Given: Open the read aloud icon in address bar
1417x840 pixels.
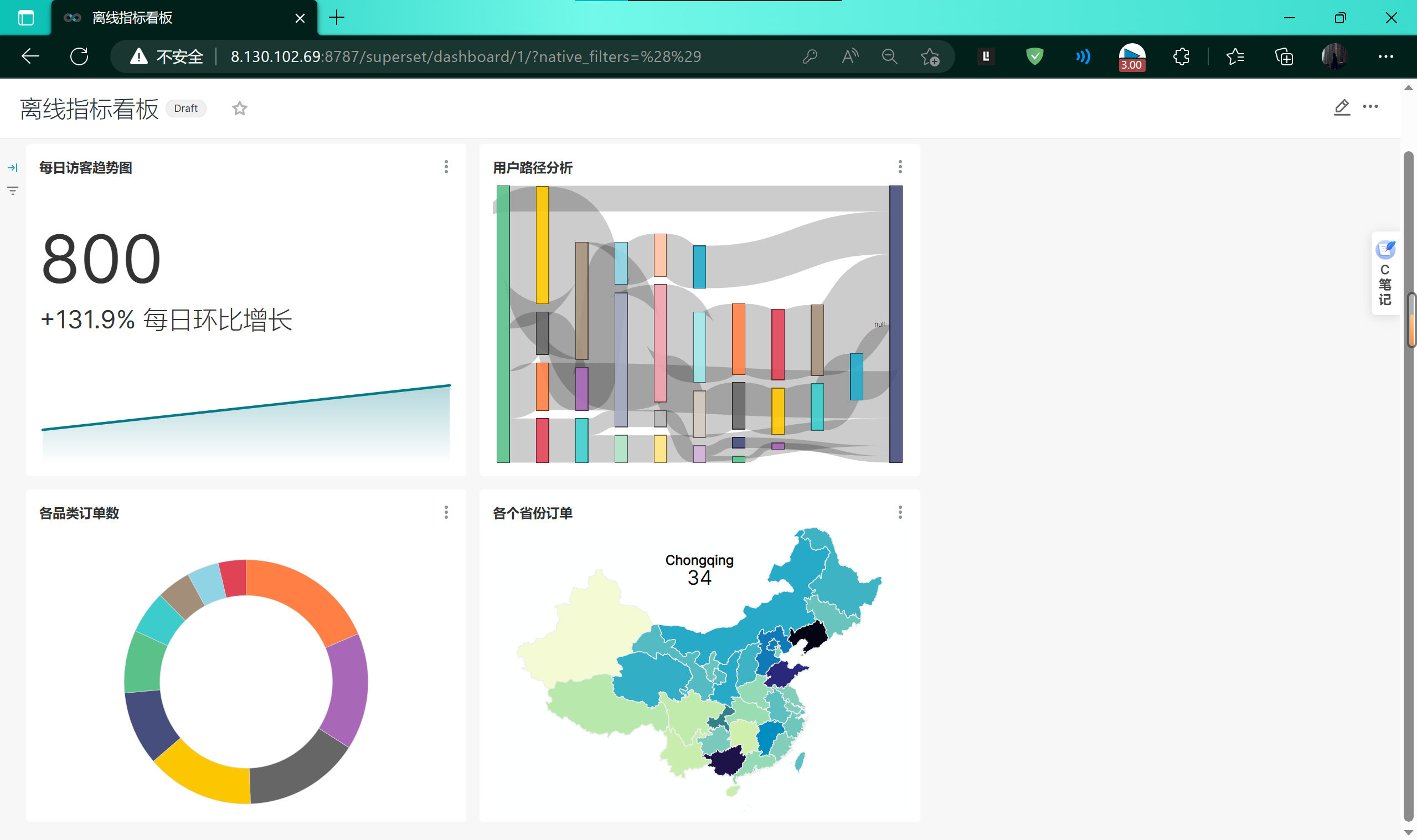Looking at the screenshot, I should (849, 56).
